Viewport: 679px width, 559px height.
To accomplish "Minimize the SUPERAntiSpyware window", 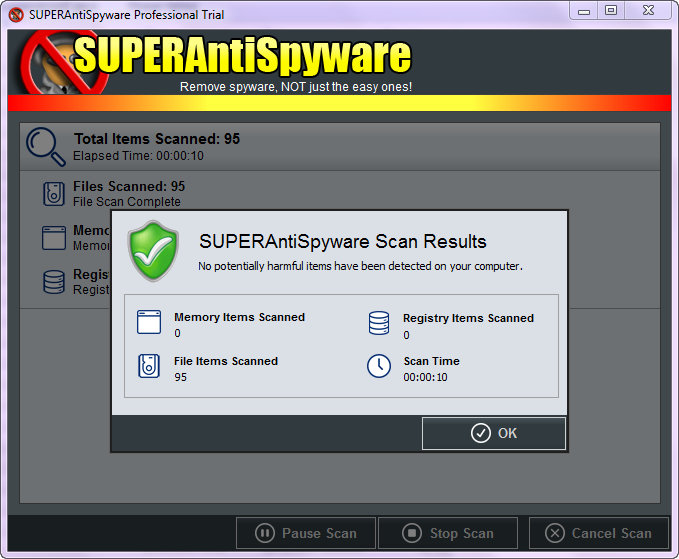I will [x=584, y=11].
